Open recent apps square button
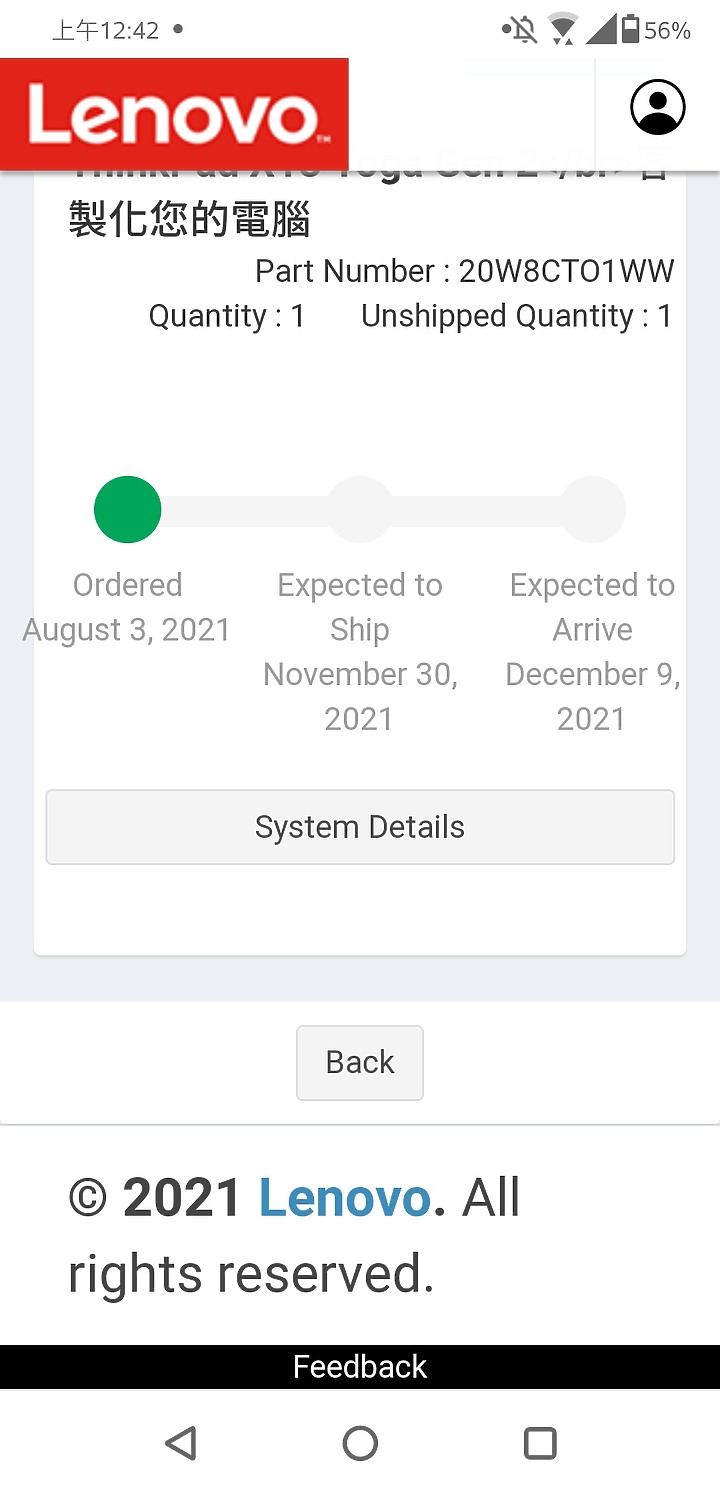The height and width of the screenshot is (1497, 720). tap(540, 1442)
